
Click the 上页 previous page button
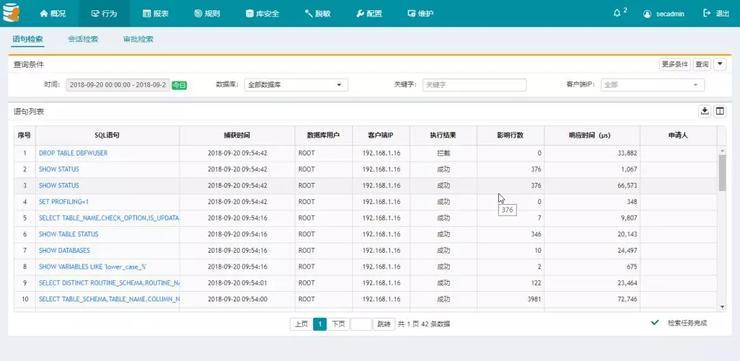301,324
